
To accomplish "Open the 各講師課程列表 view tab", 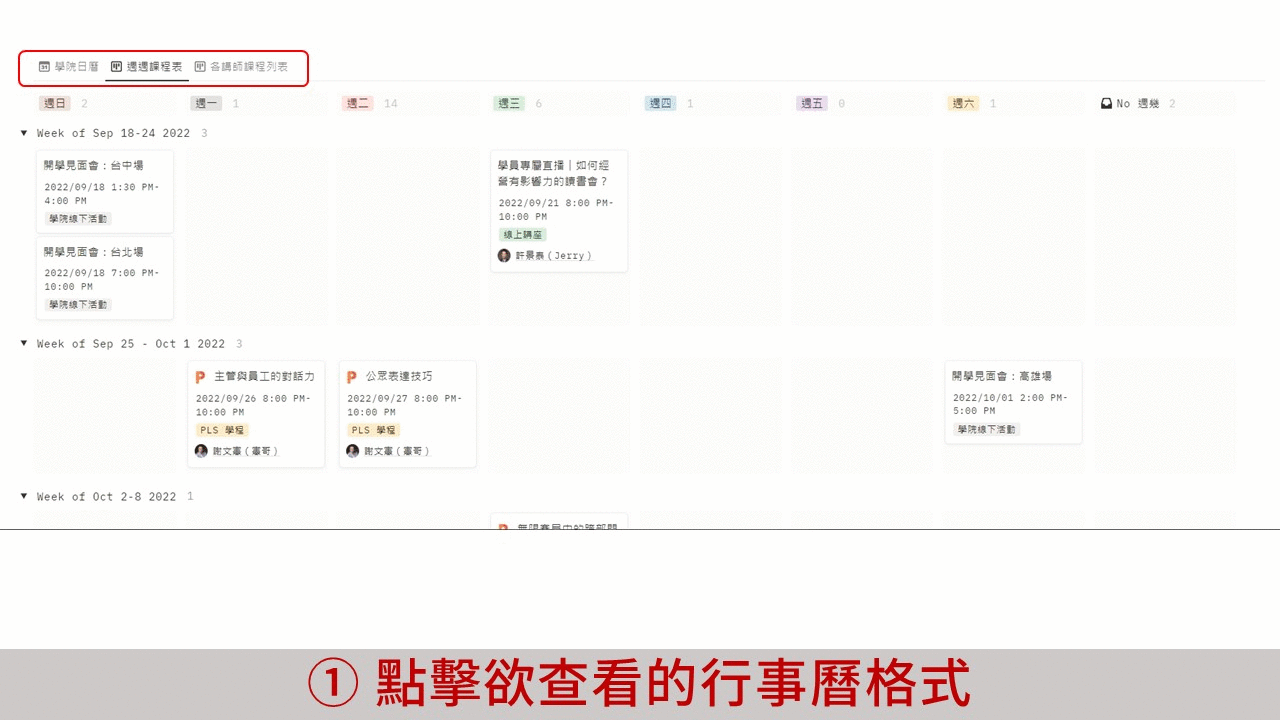I will (x=242, y=66).
